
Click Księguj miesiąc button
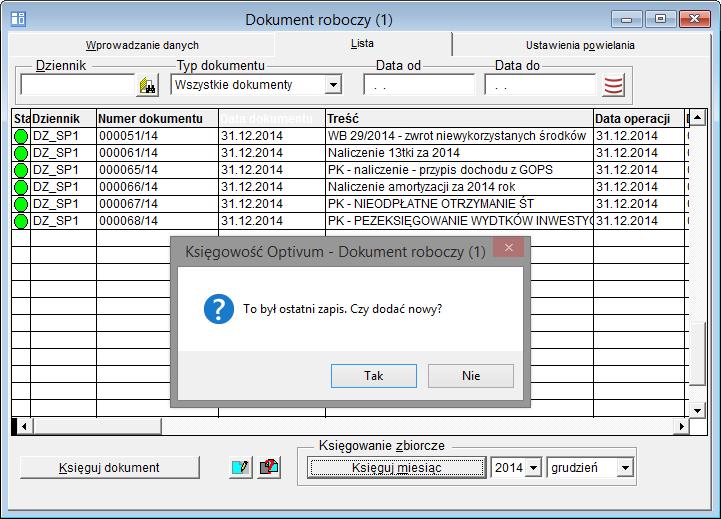[x=396, y=468]
